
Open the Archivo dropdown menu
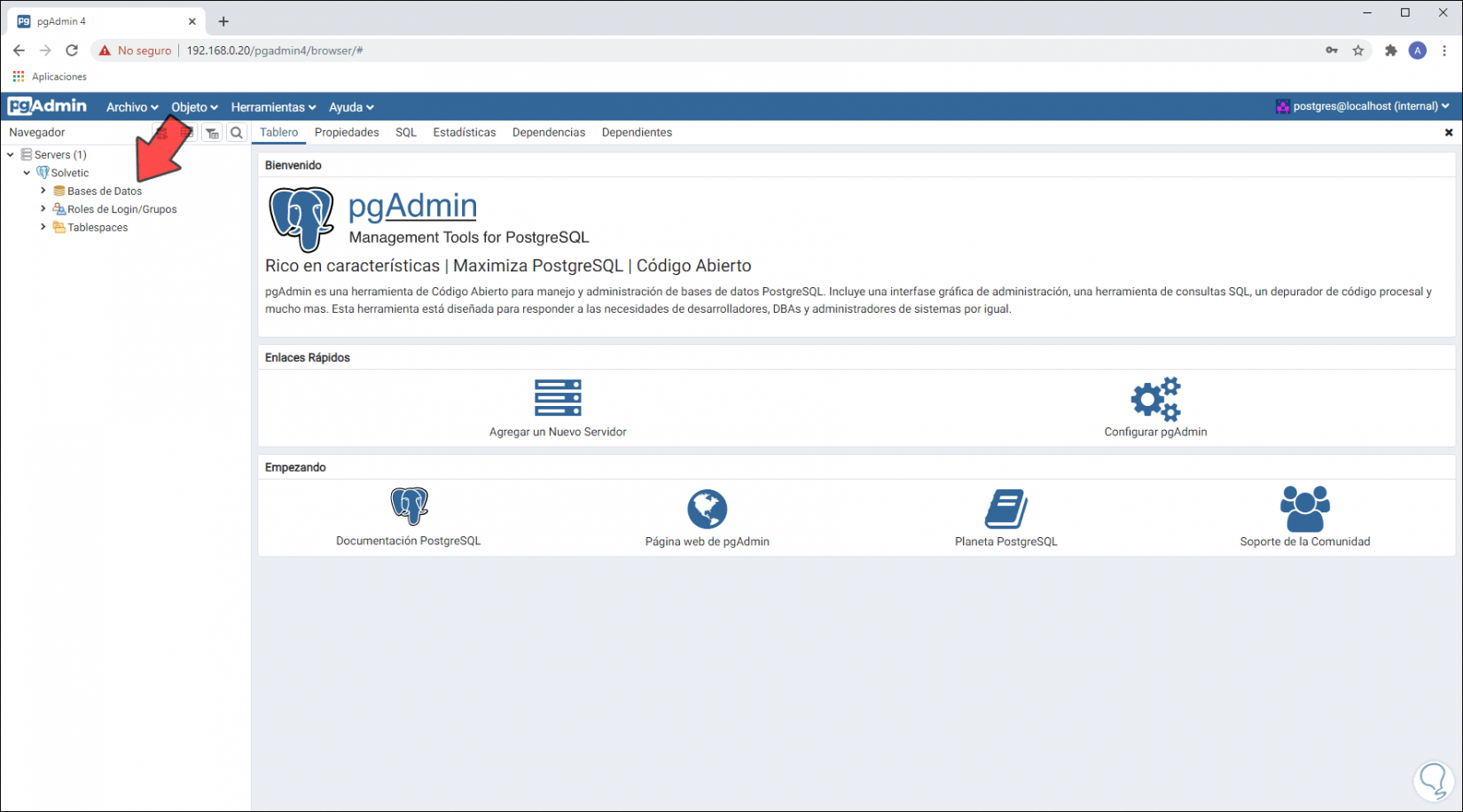pos(132,107)
